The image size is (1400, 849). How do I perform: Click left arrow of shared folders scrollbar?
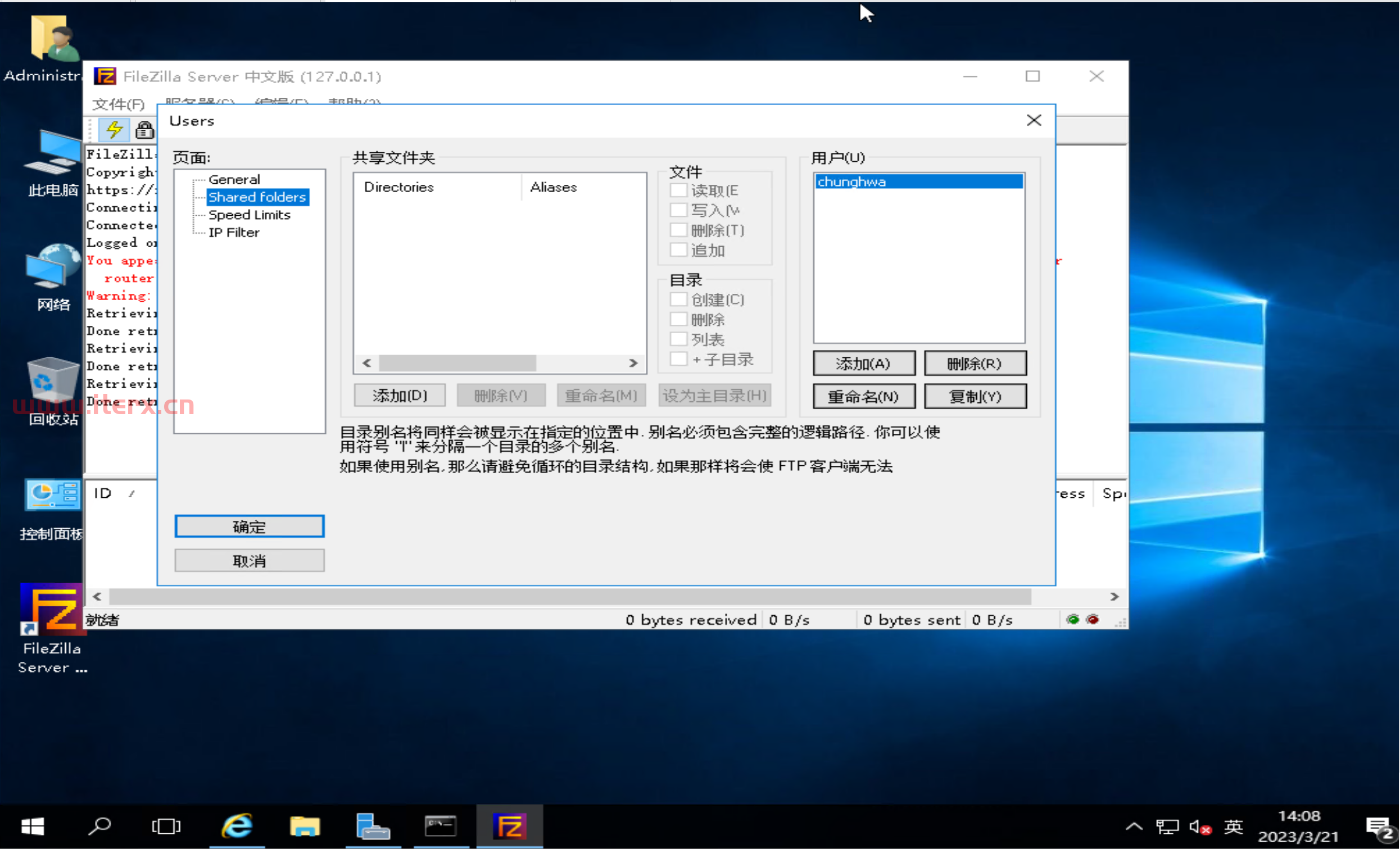point(366,363)
